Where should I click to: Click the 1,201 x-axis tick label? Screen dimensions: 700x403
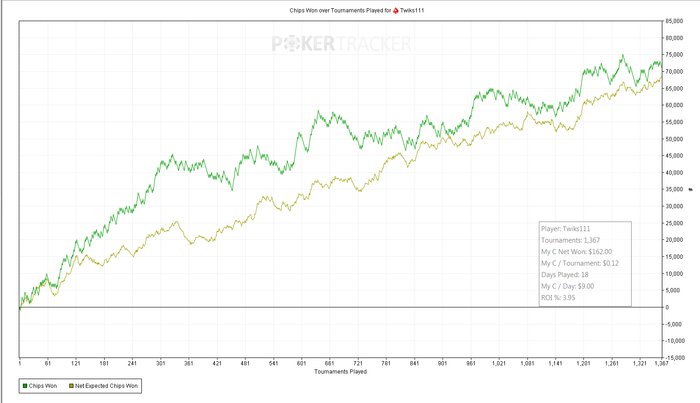(583, 363)
